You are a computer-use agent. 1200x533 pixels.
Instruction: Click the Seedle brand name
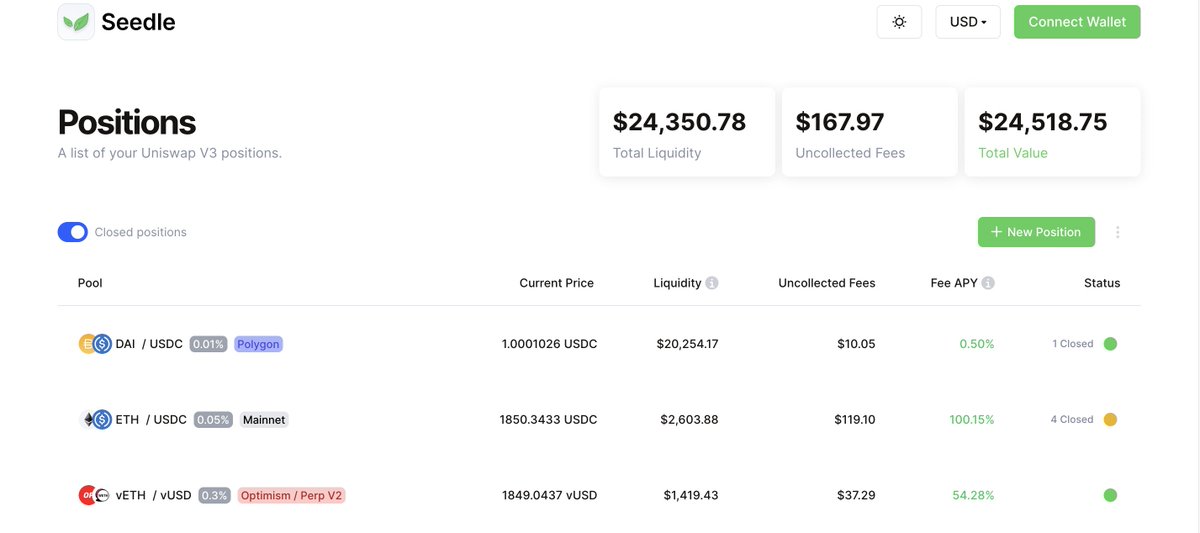pyautogui.click(x=138, y=22)
